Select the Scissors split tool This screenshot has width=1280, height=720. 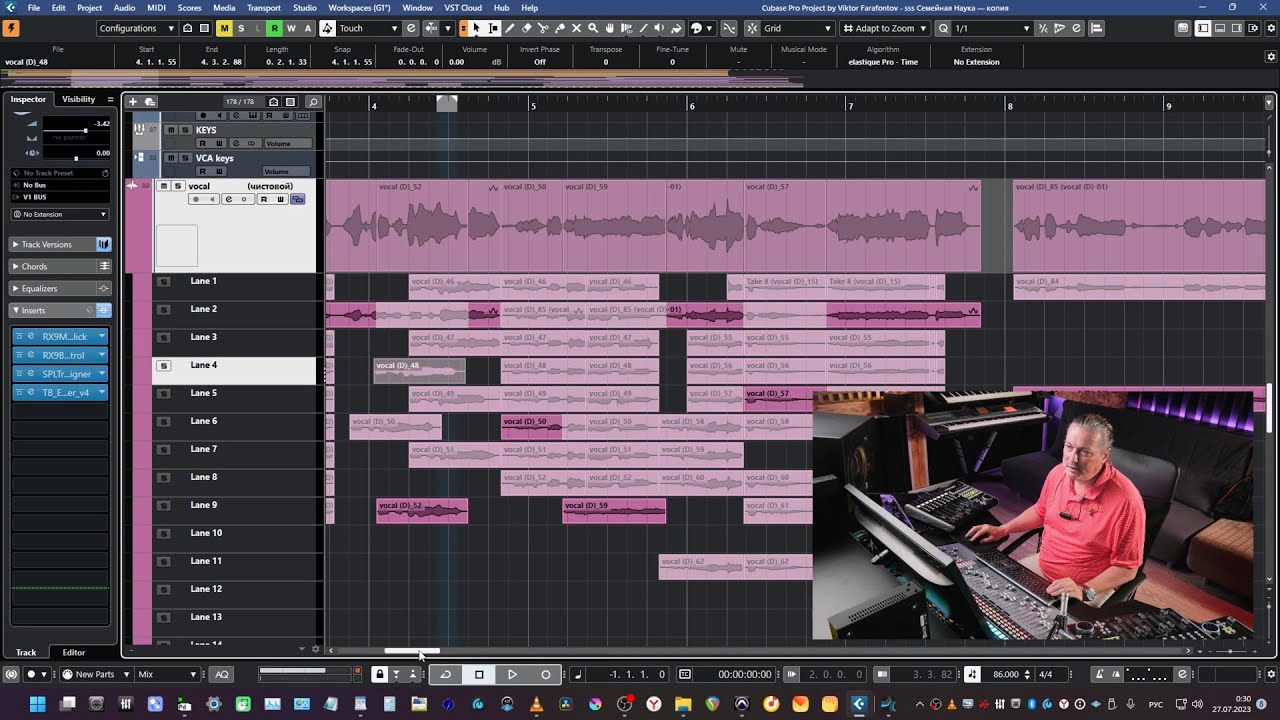[543, 28]
